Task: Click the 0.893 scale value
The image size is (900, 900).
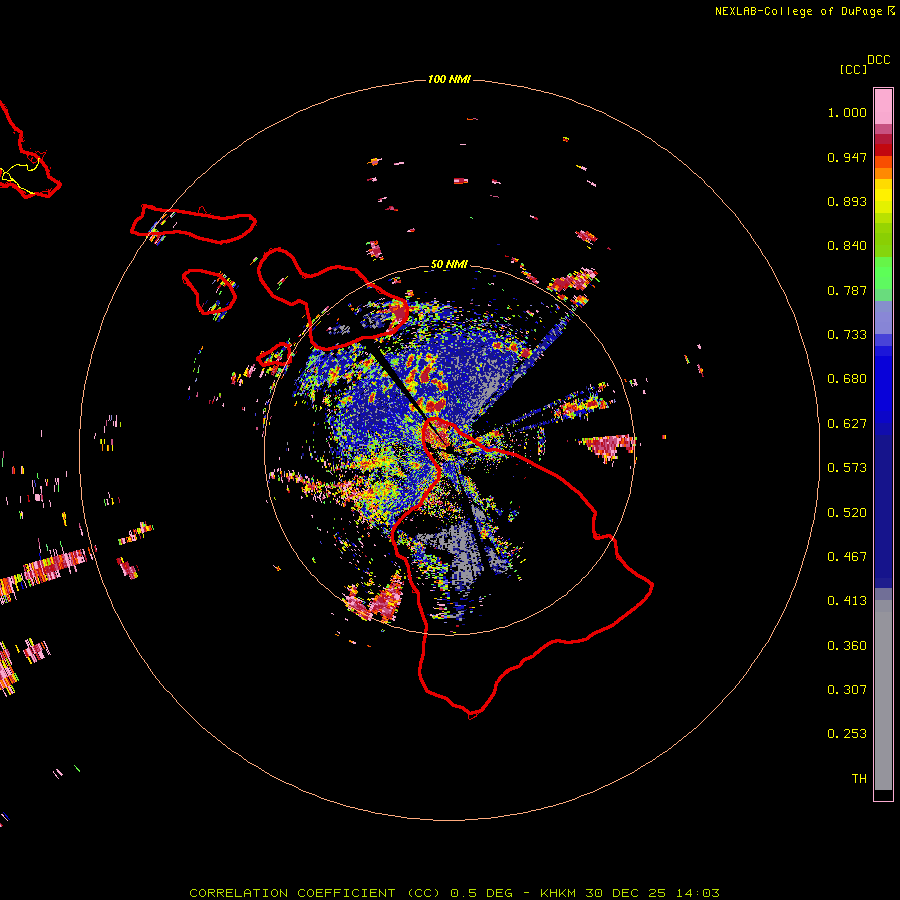Action: tap(847, 201)
